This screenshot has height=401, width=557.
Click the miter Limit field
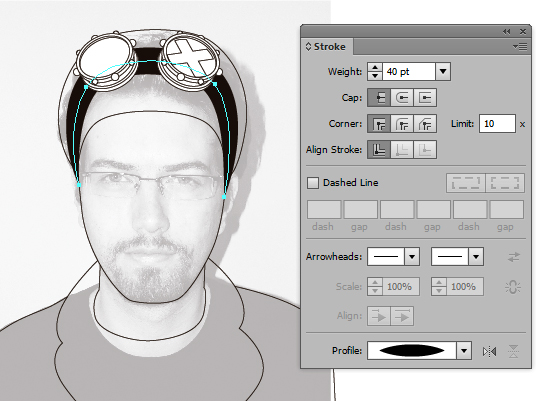coord(497,124)
